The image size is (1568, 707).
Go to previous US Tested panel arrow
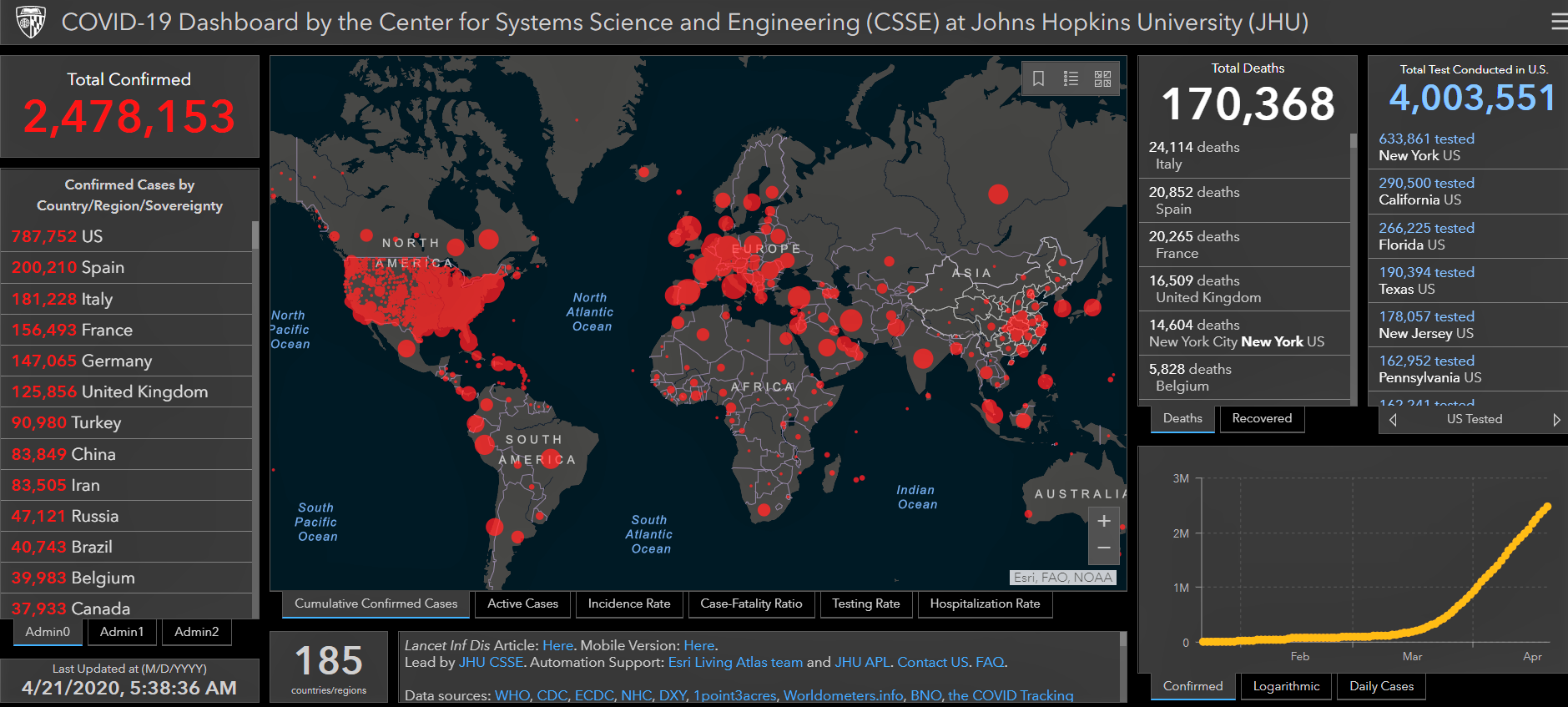click(1393, 420)
